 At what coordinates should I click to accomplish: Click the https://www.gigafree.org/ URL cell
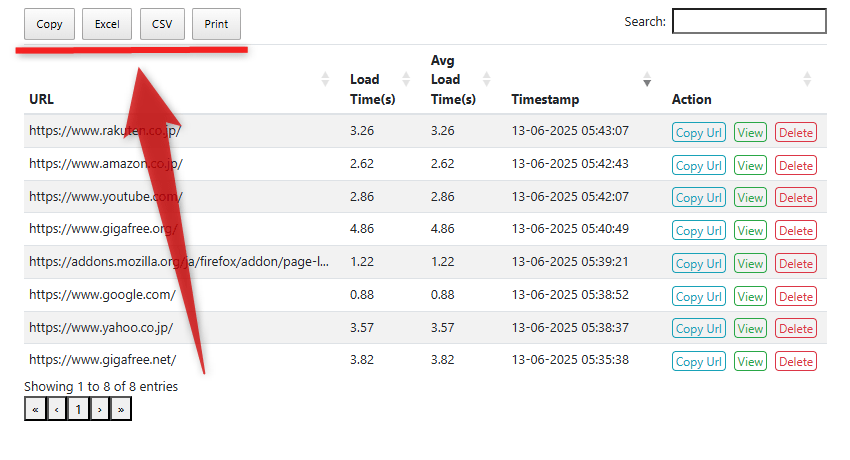[x=103, y=229]
